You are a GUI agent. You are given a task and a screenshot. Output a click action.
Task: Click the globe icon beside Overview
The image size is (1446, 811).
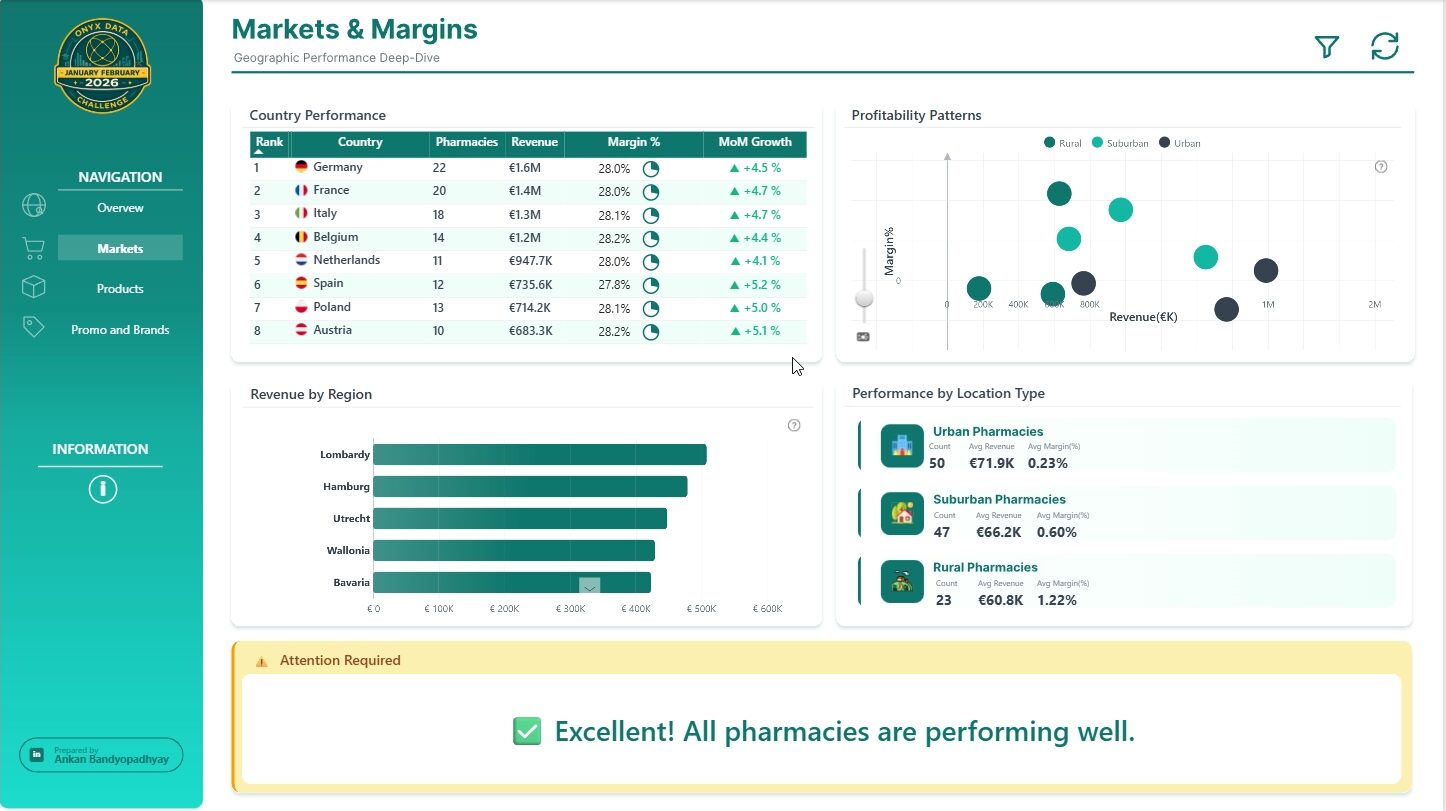34,206
